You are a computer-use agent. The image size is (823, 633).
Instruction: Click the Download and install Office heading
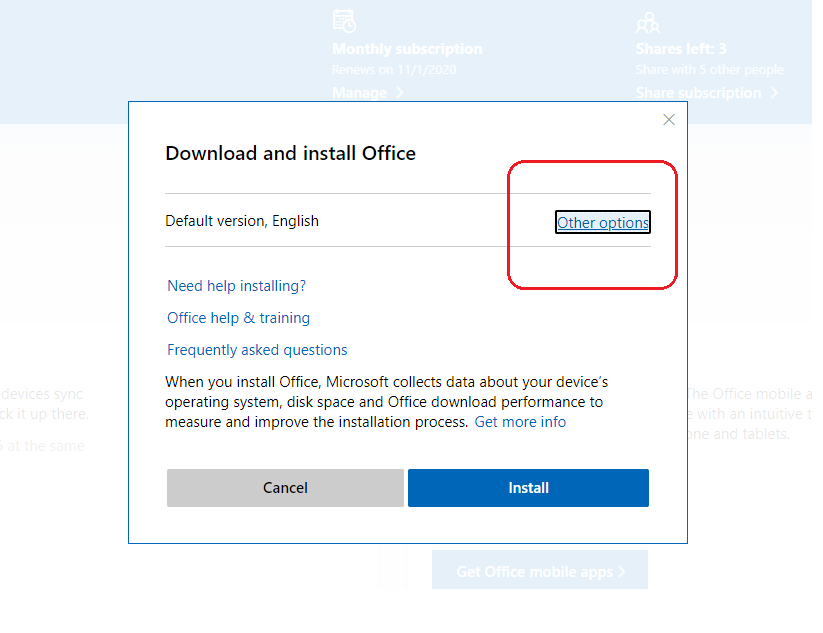coord(290,153)
